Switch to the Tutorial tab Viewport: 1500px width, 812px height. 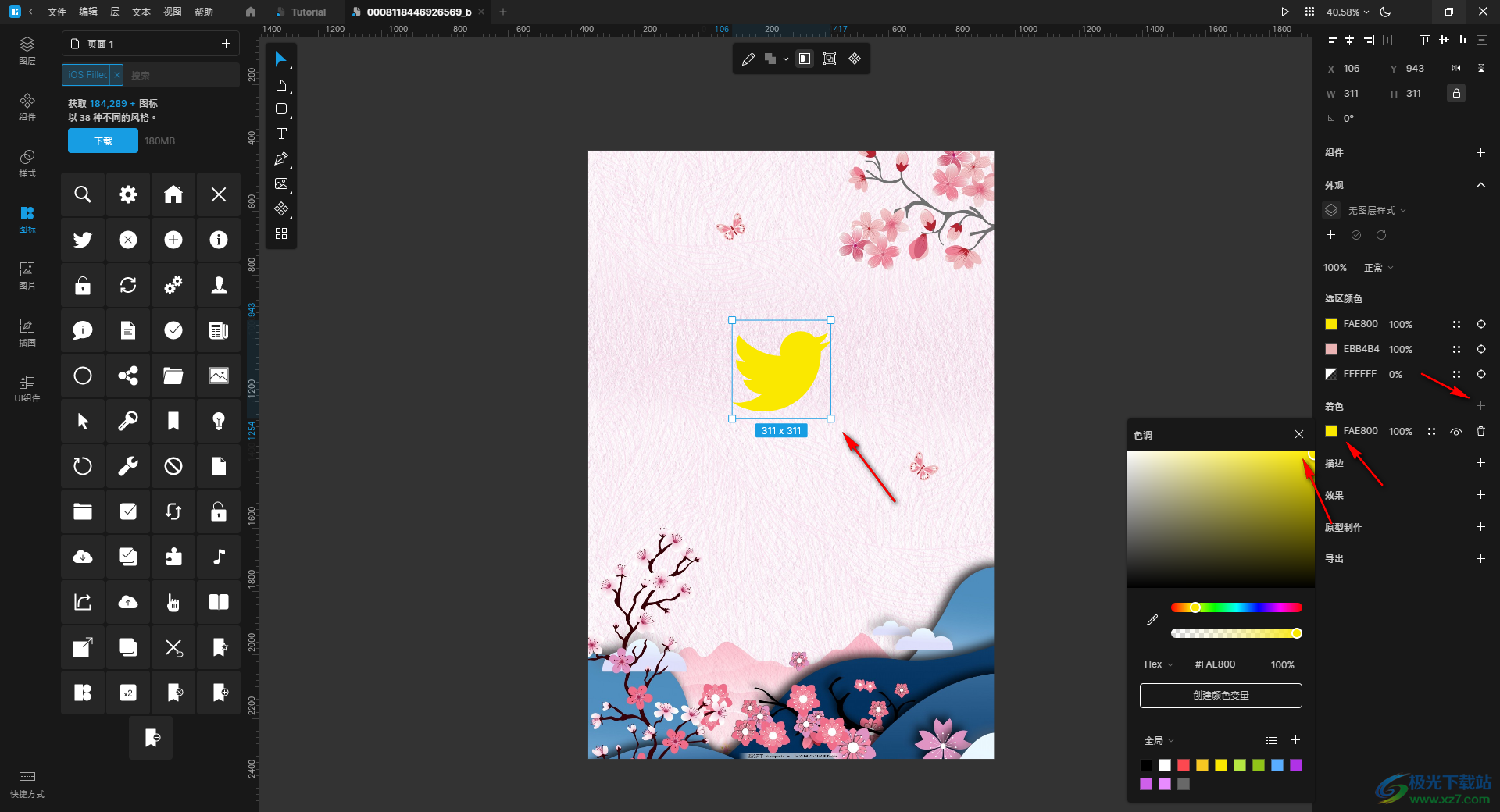tap(302, 12)
